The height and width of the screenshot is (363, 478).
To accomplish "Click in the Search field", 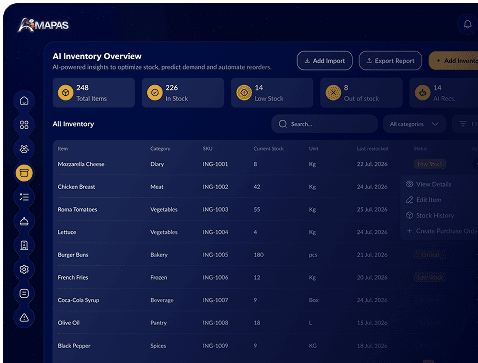I will point(325,124).
